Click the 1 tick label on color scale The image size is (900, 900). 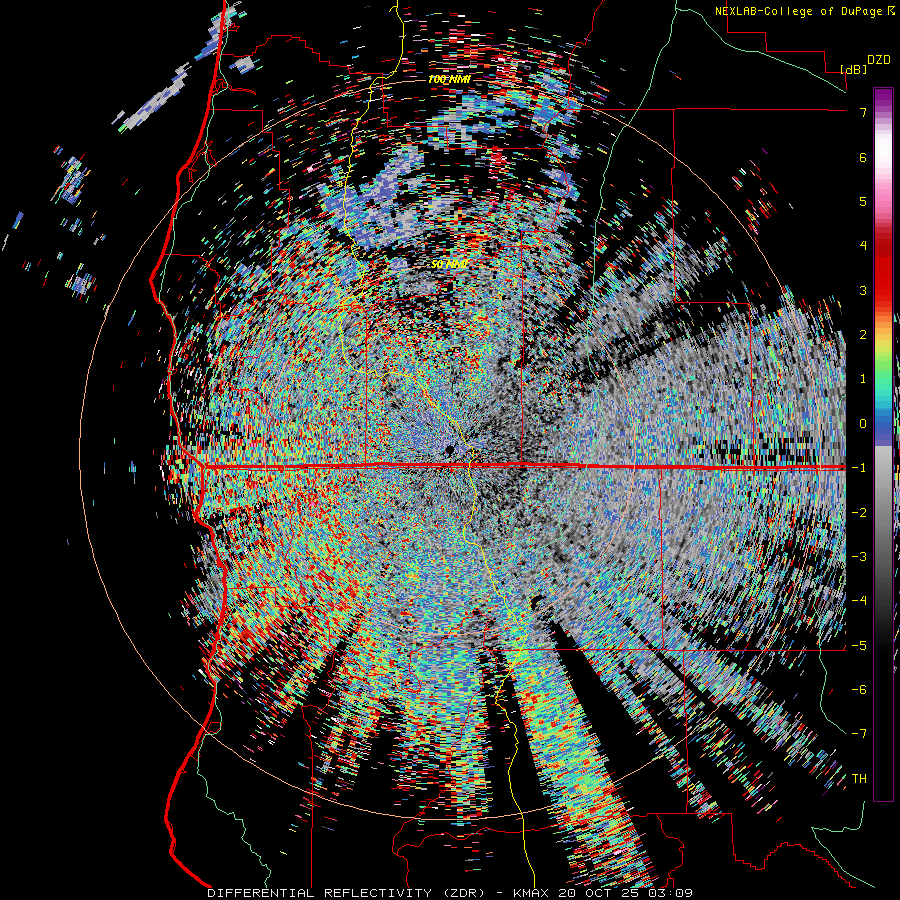tap(863, 379)
